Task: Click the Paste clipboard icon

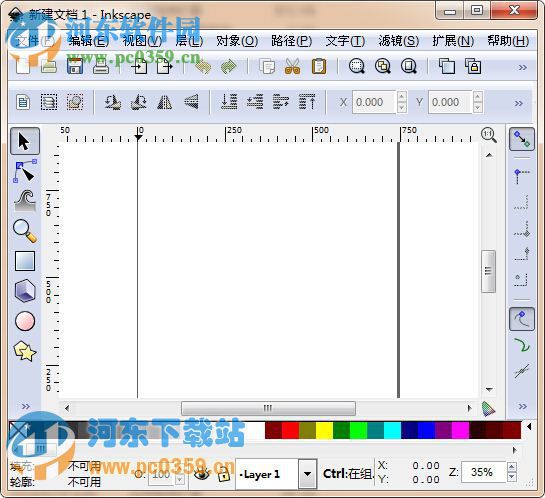Action: (x=319, y=66)
